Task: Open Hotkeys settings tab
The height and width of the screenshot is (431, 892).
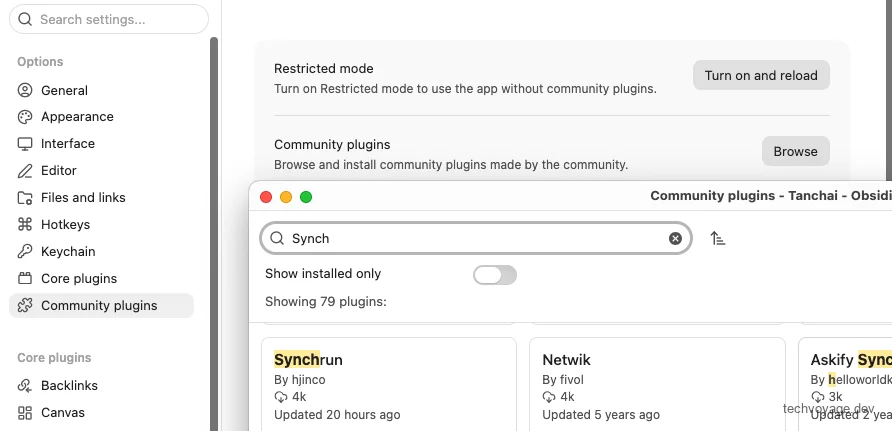Action: coord(101,225)
